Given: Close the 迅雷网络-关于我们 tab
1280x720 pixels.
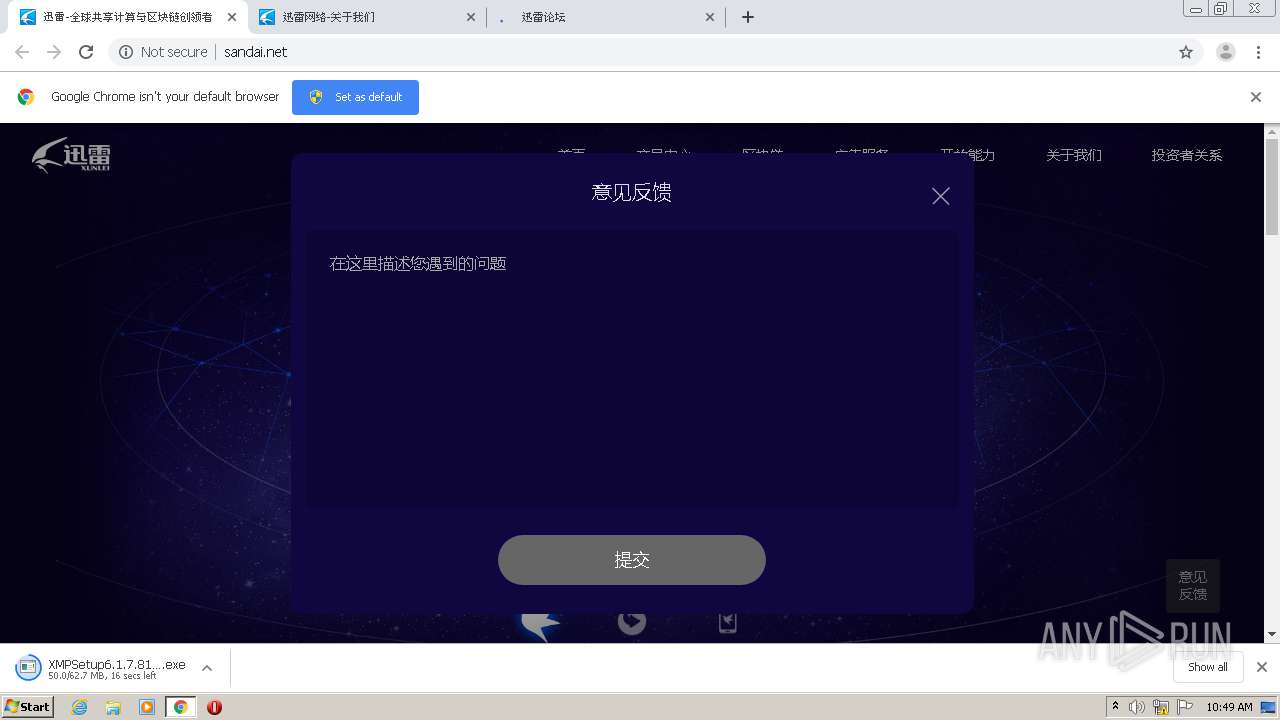Looking at the screenshot, I should 471,17.
